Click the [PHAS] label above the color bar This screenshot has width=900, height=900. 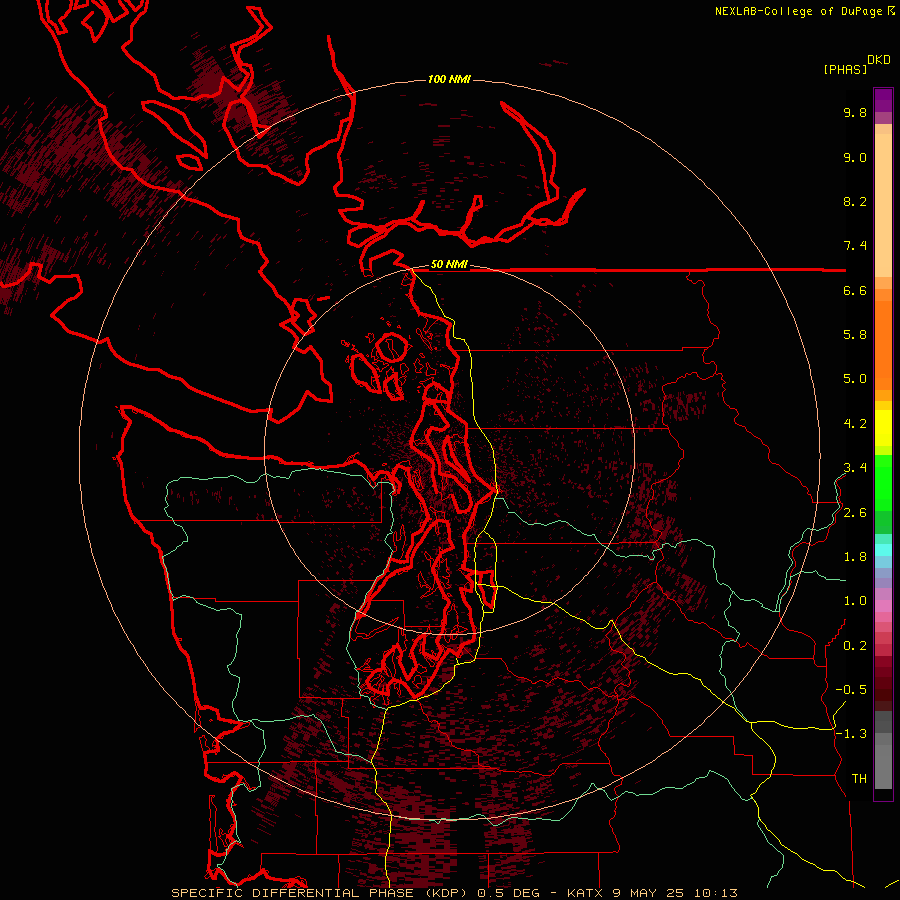pos(845,70)
